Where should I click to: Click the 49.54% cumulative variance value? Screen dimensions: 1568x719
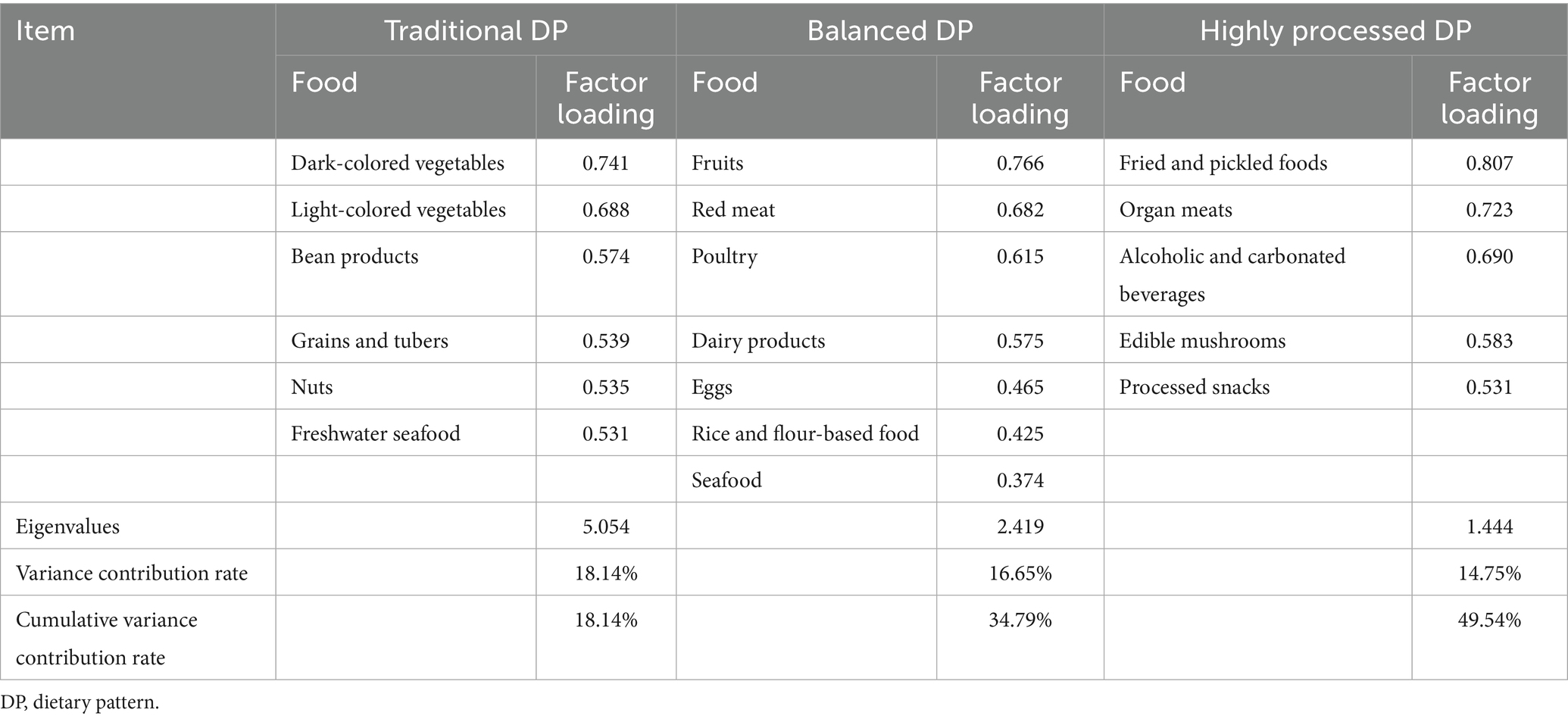click(x=1489, y=621)
